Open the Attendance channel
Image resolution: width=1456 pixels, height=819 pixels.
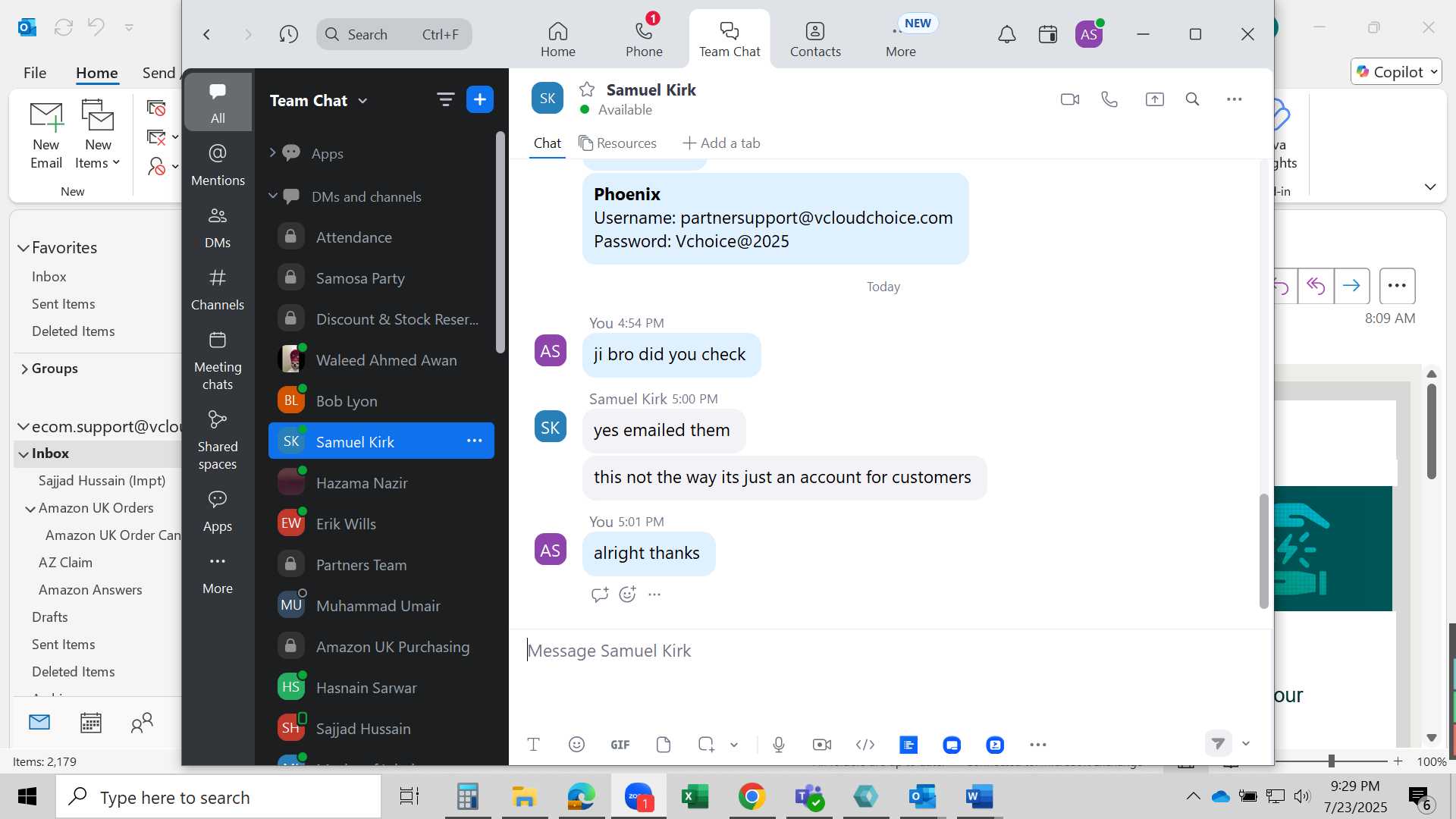tap(381, 237)
